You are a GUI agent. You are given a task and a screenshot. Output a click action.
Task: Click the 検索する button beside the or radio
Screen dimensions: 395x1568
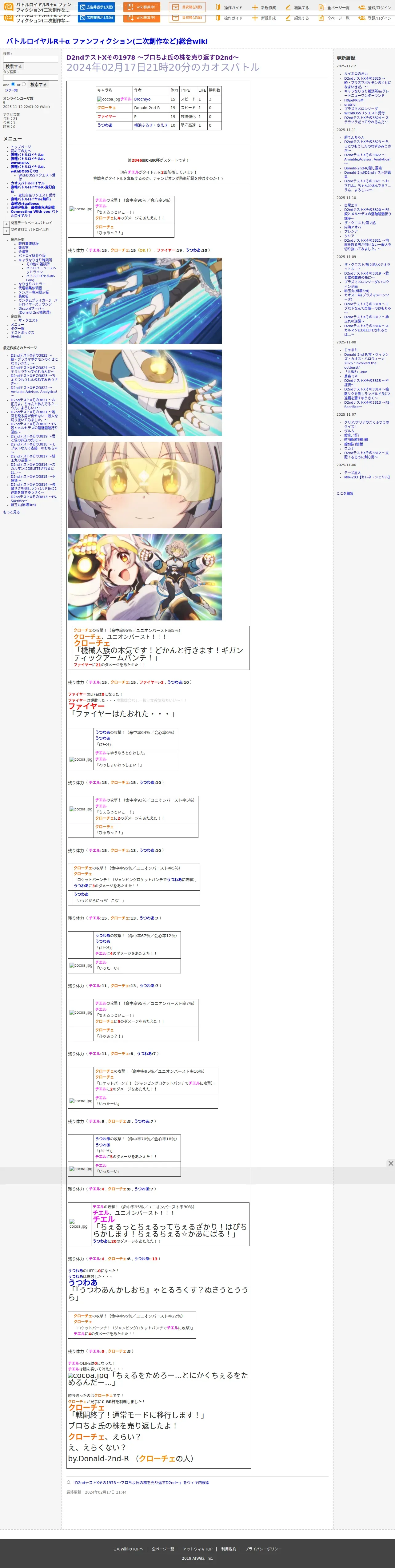tap(38, 85)
